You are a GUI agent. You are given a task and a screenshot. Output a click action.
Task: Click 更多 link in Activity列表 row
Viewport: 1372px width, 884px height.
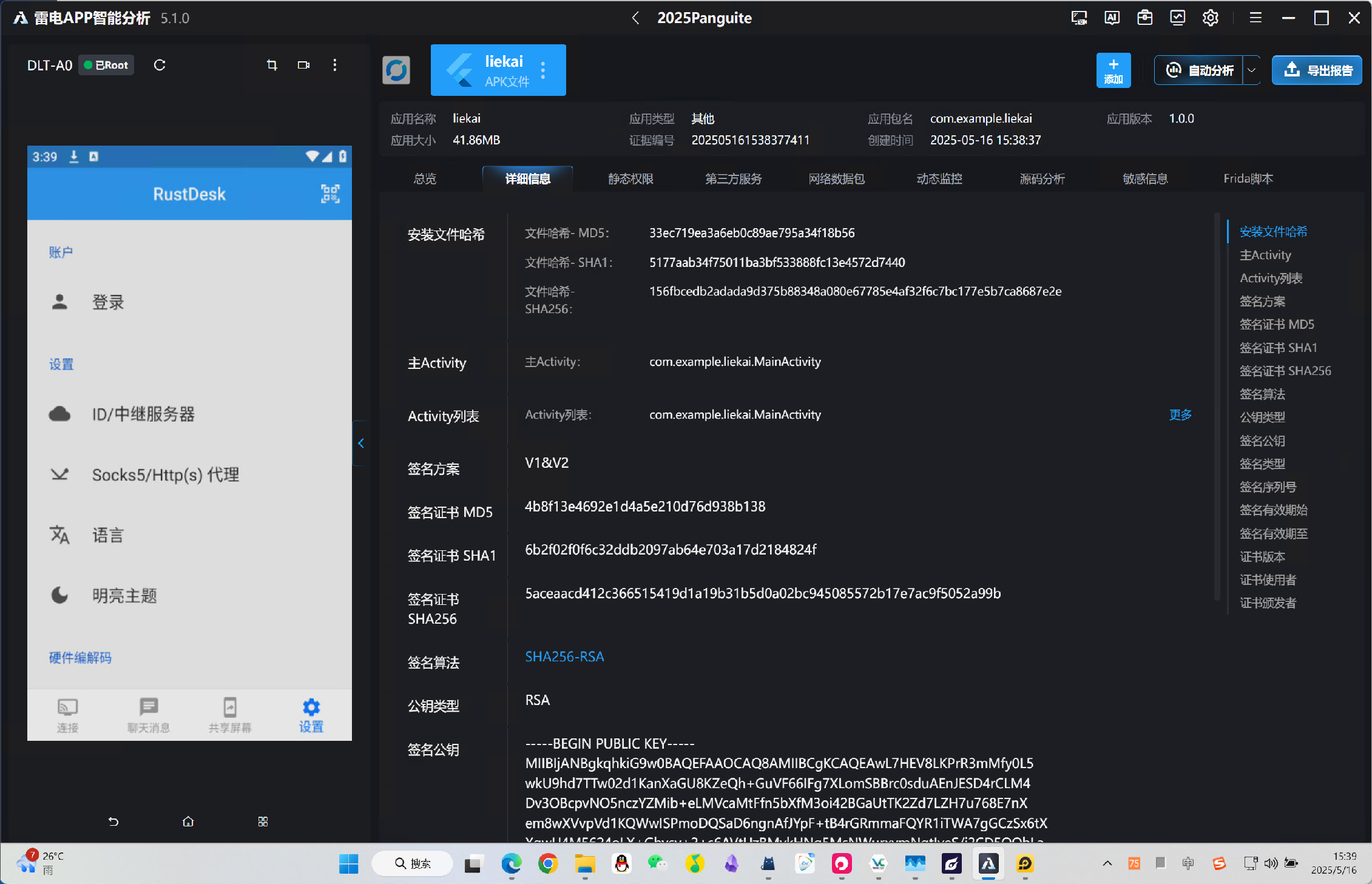coord(1180,414)
